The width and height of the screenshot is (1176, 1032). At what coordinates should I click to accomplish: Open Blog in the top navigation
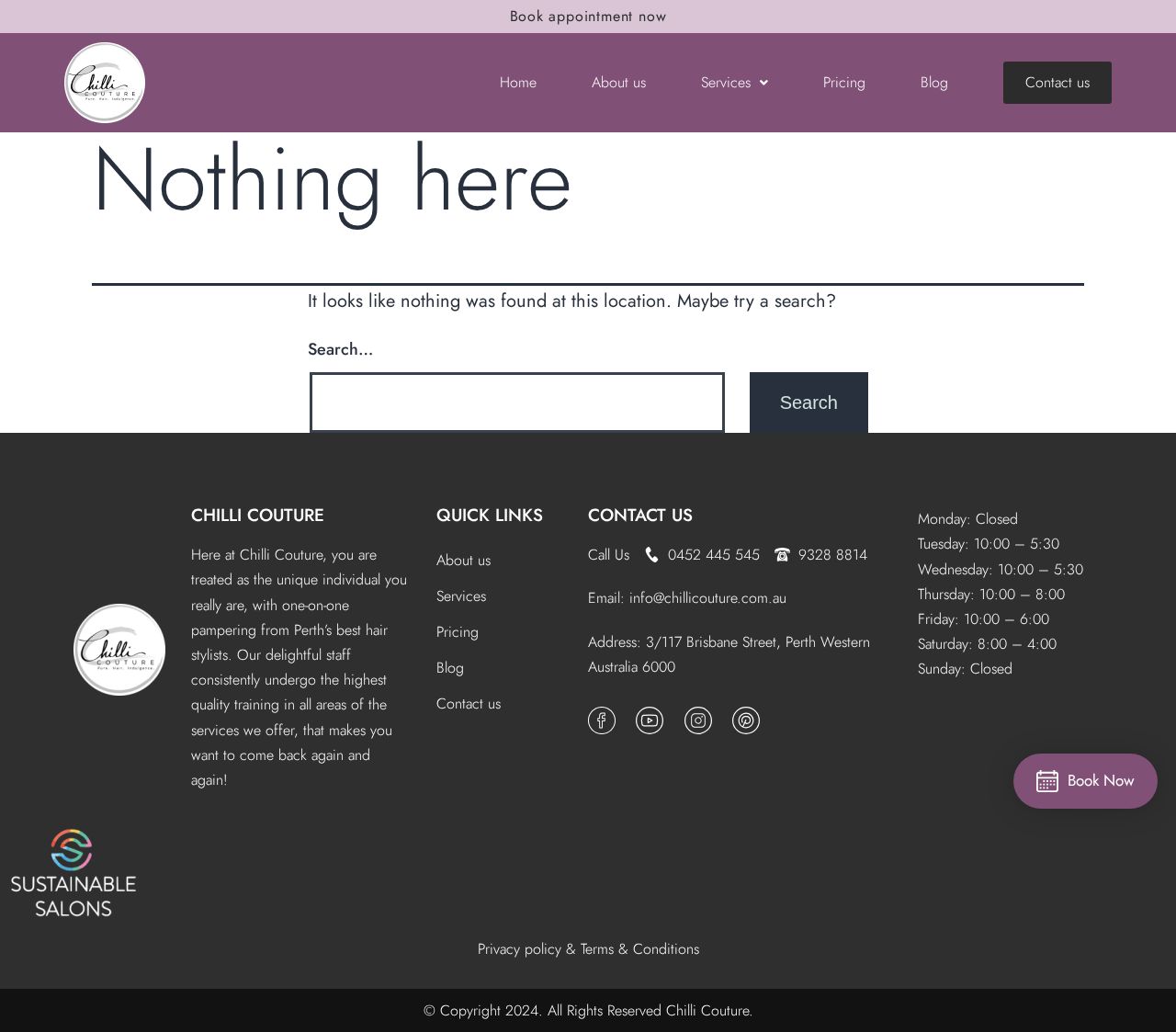pyautogui.click(x=934, y=83)
